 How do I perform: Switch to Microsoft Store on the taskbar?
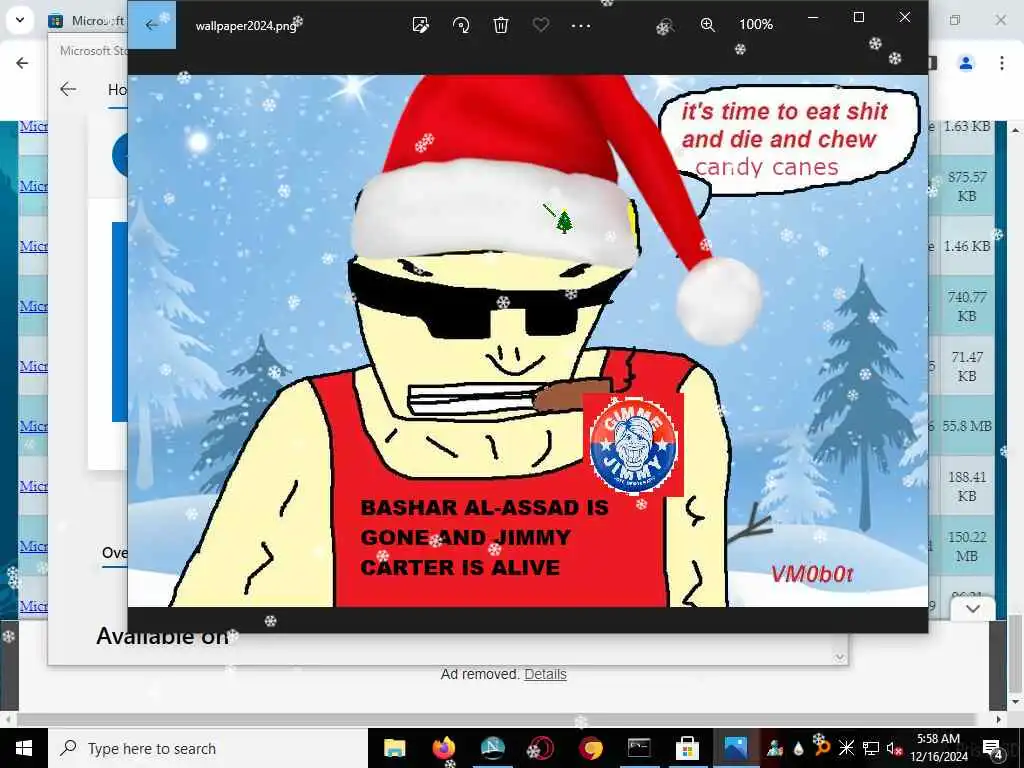pos(687,748)
